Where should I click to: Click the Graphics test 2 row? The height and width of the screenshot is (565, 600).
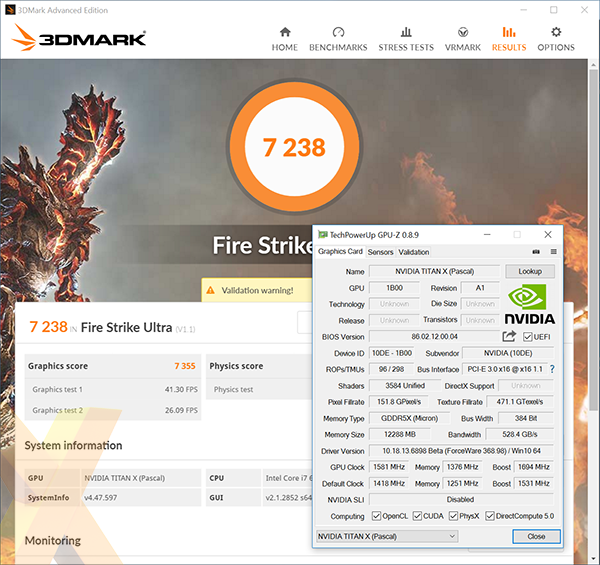tap(113, 410)
